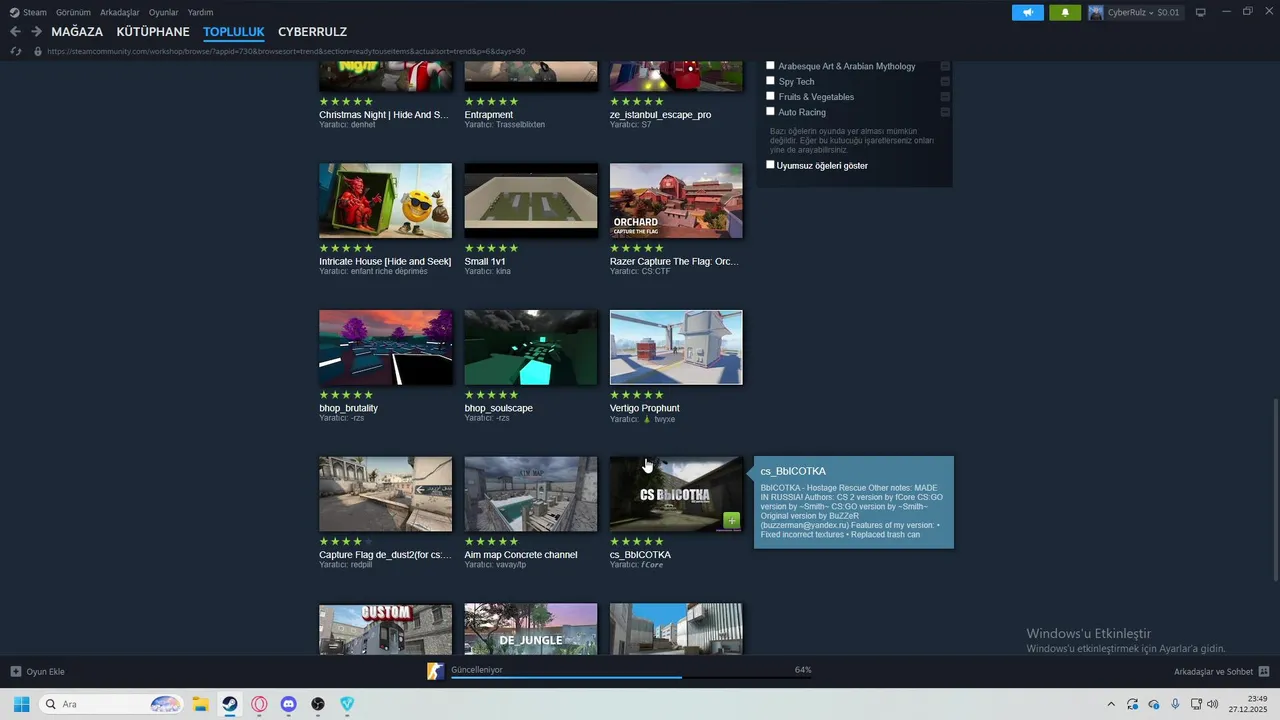Click the CyberRulz avatar picture

coord(1096,13)
